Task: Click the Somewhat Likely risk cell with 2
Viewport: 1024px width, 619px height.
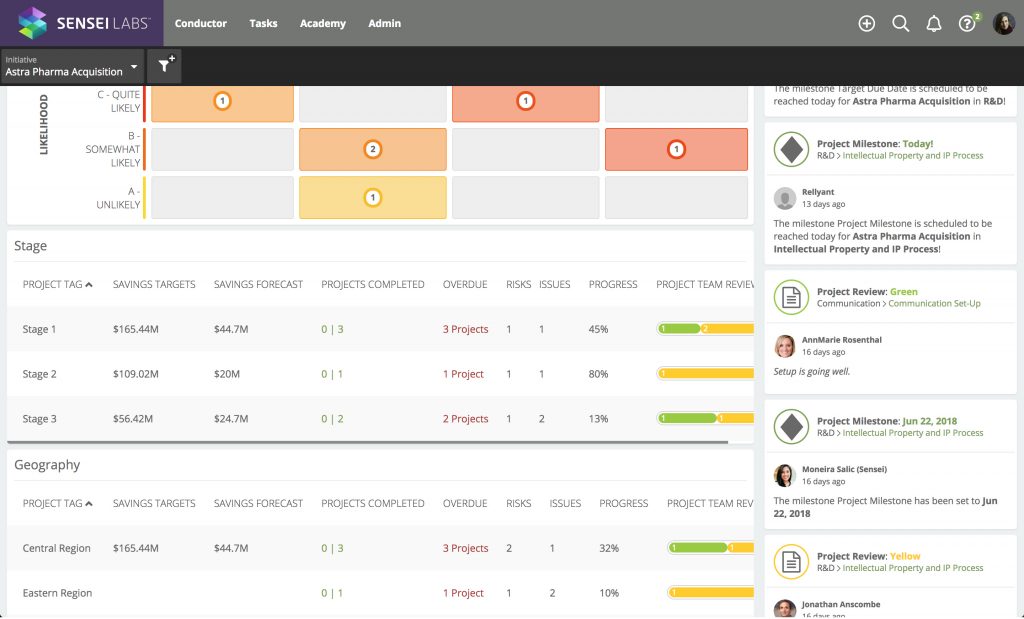Action: point(372,149)
